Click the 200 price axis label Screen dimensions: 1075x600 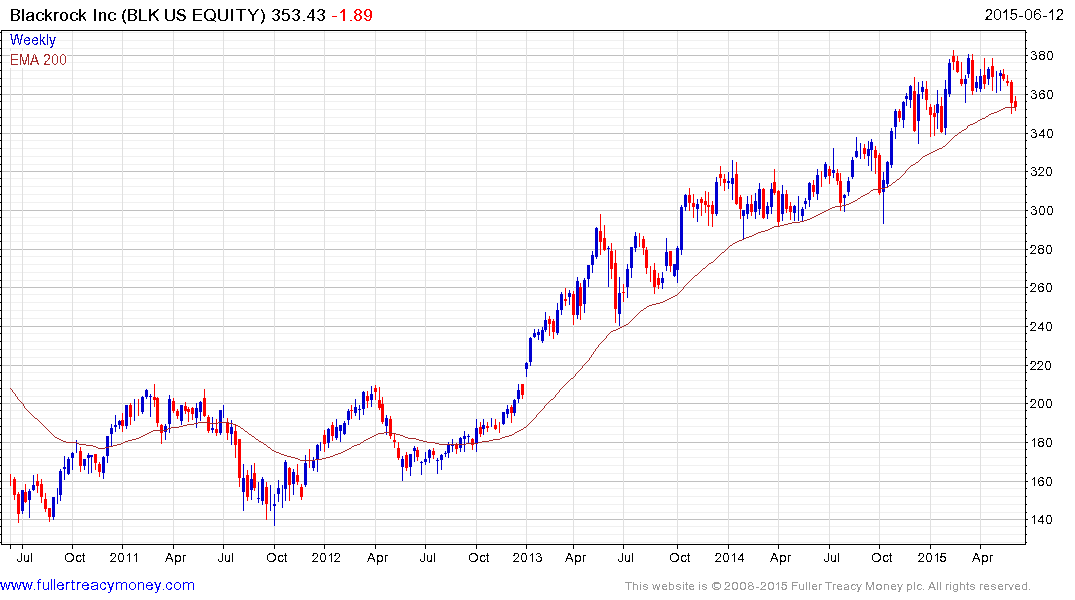point(1042,403)
